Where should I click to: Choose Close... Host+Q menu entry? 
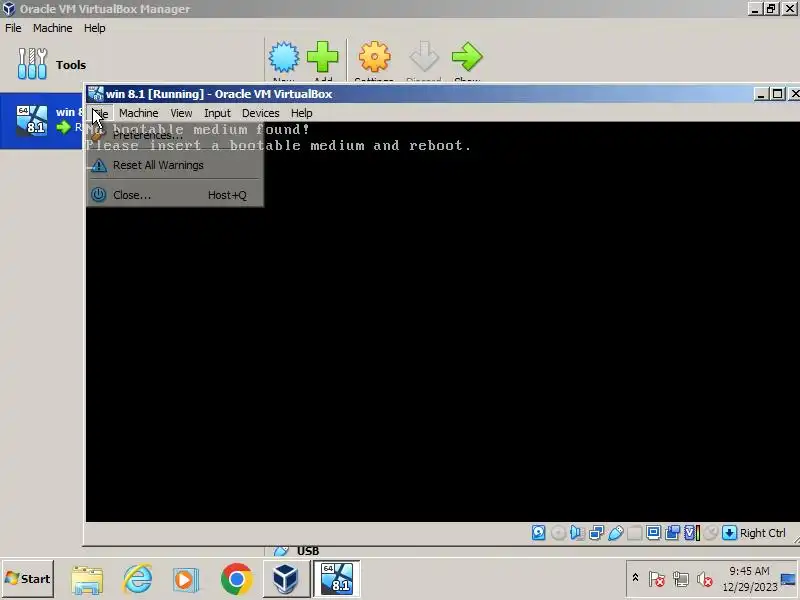click(x=175, y=195)
